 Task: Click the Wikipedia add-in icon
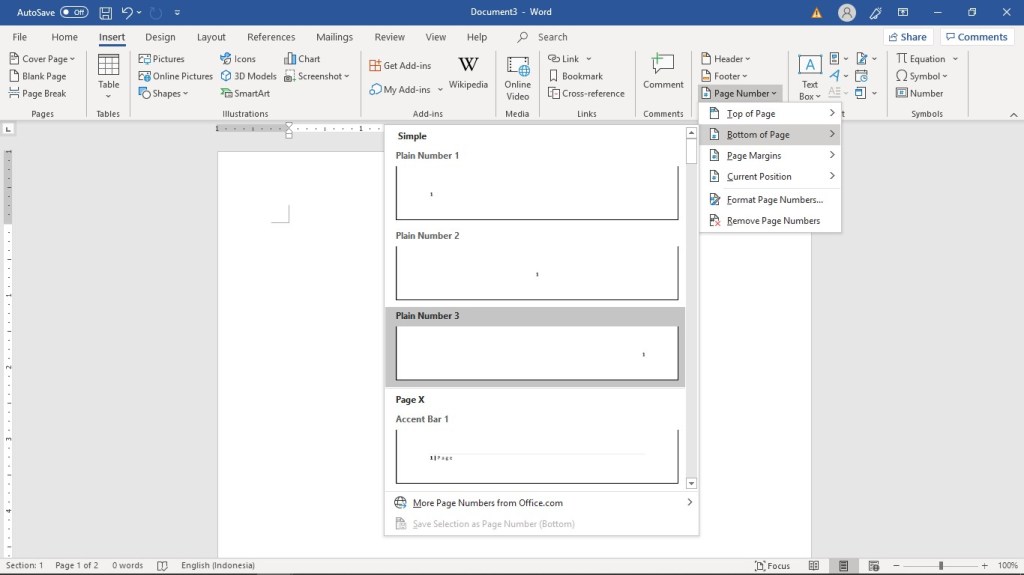(x=468, y=73)
